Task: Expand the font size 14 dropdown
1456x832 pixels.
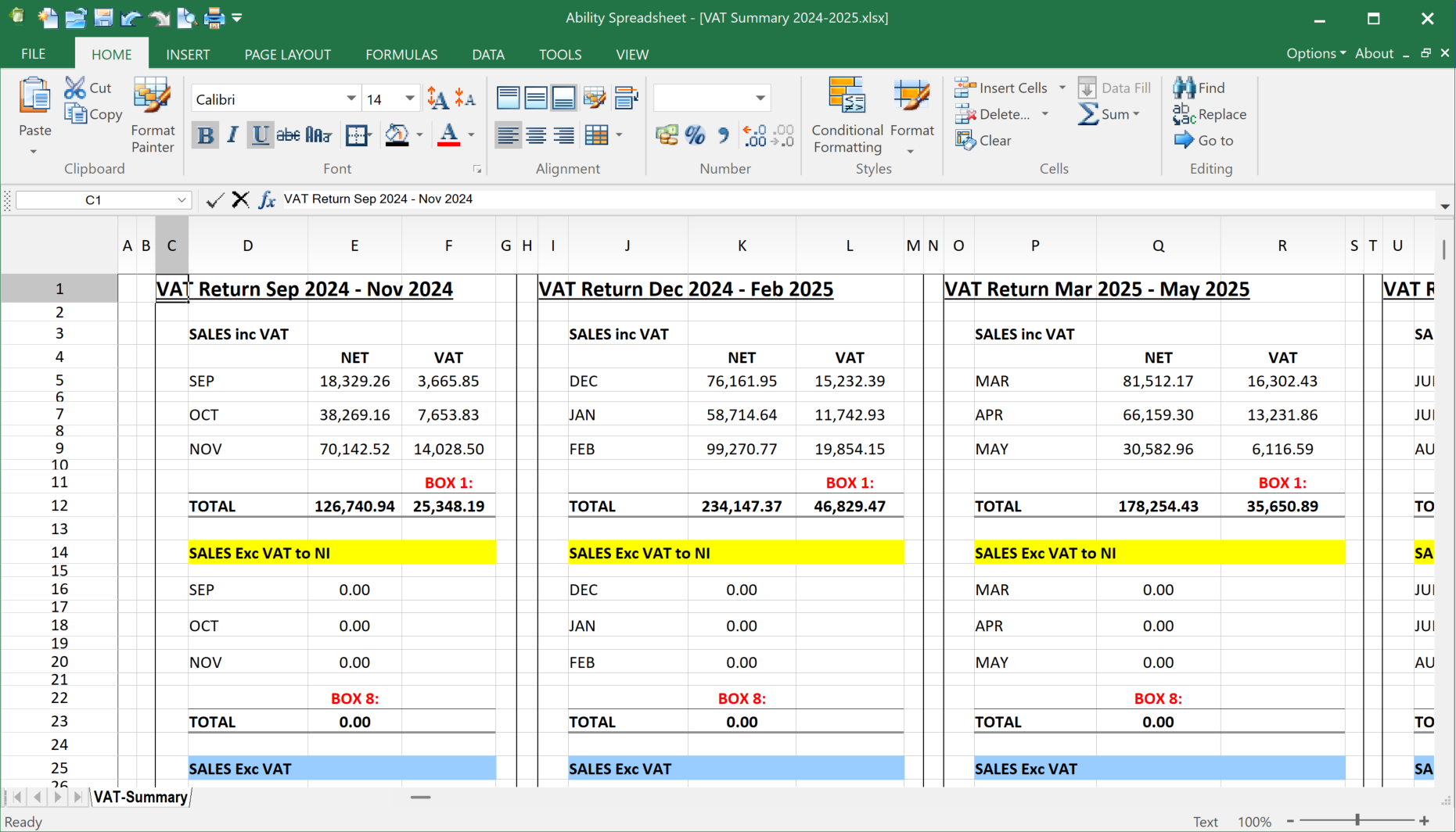Action: [x=409, y=99]
